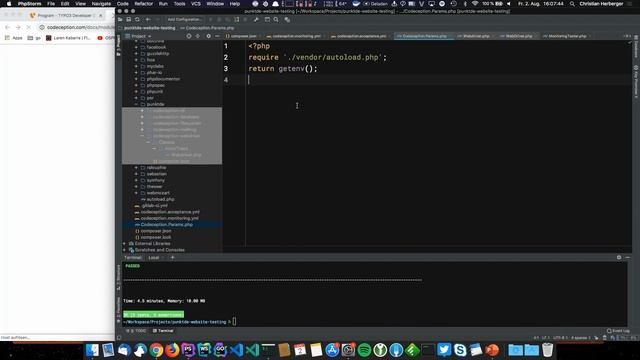640x360 pixels.
Task: Select codeception.acceptance.yml in project tree
Action: (x=170, y=212)
